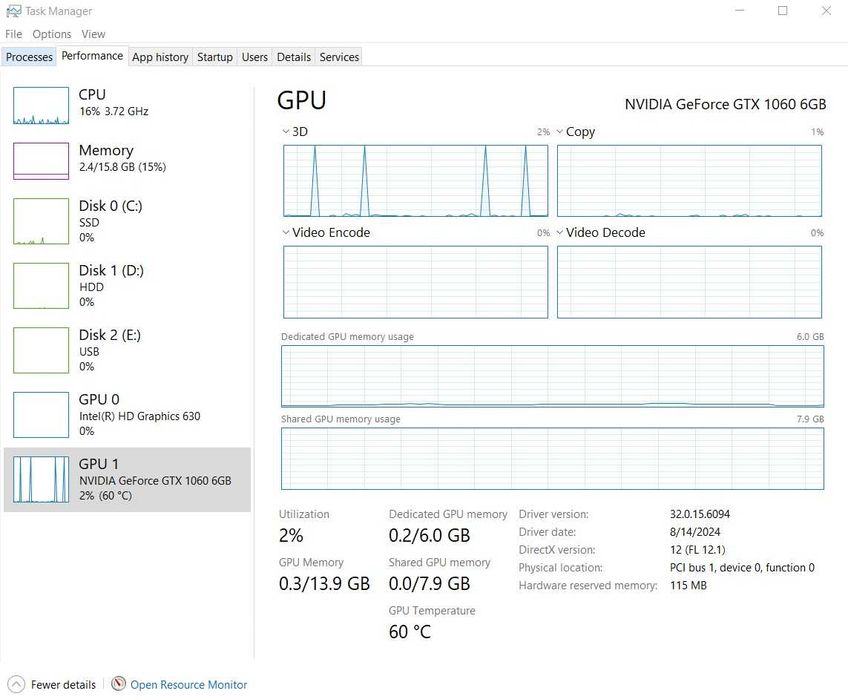The width and height of the screenshot is (848, 700).
Task: Click the Dedicated GPU memory usage graph
Action: tap(552, 377)
